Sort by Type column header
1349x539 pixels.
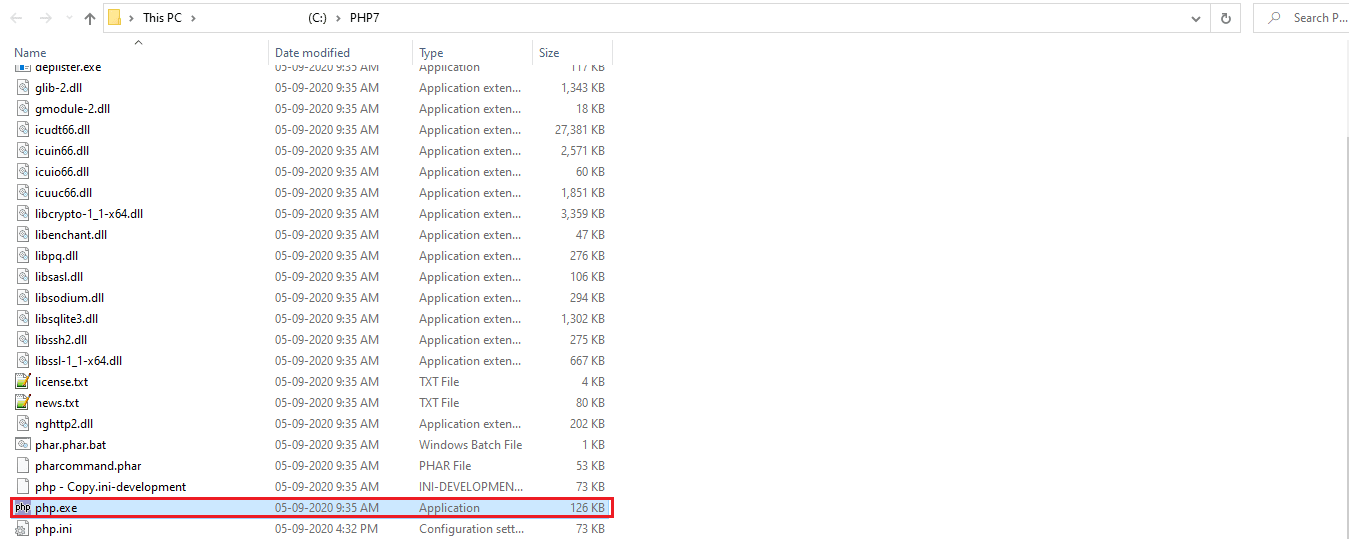coord(431,53)
